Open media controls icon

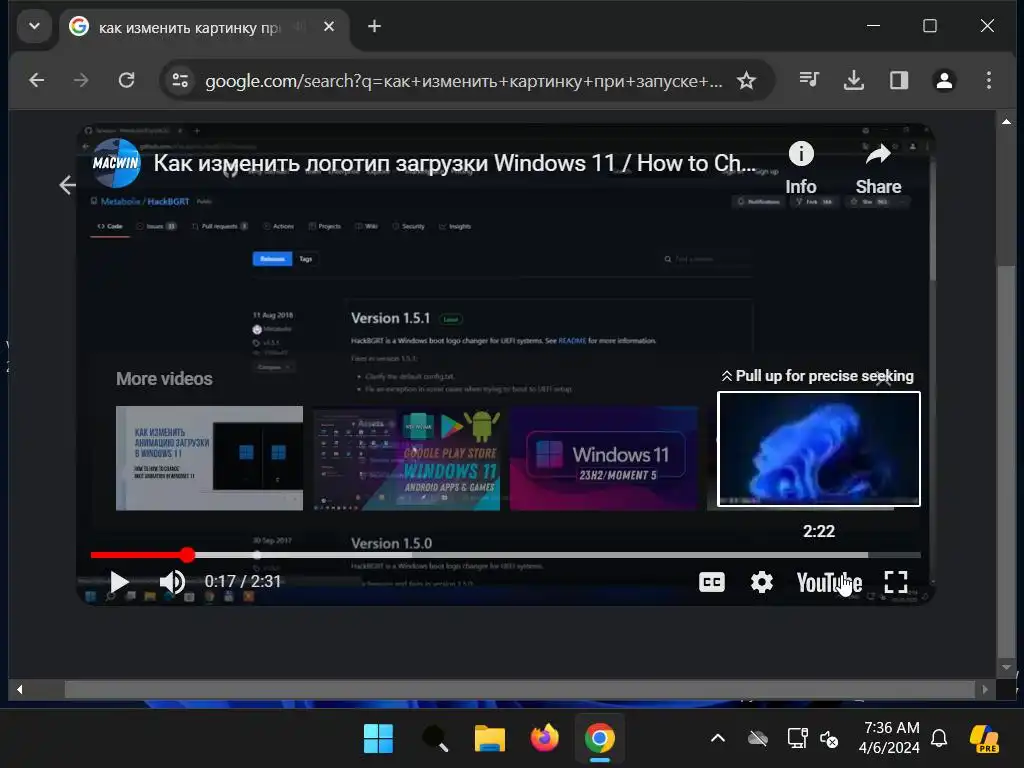tap(808, 80)
